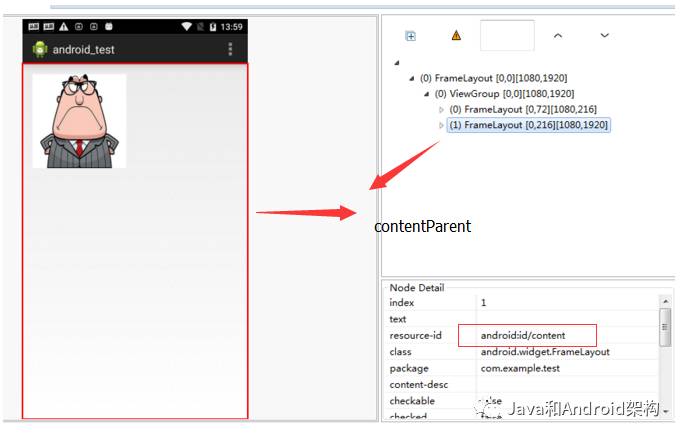Go to next search match down chevron
Screen dimensions: 681x438
[605, 35]
